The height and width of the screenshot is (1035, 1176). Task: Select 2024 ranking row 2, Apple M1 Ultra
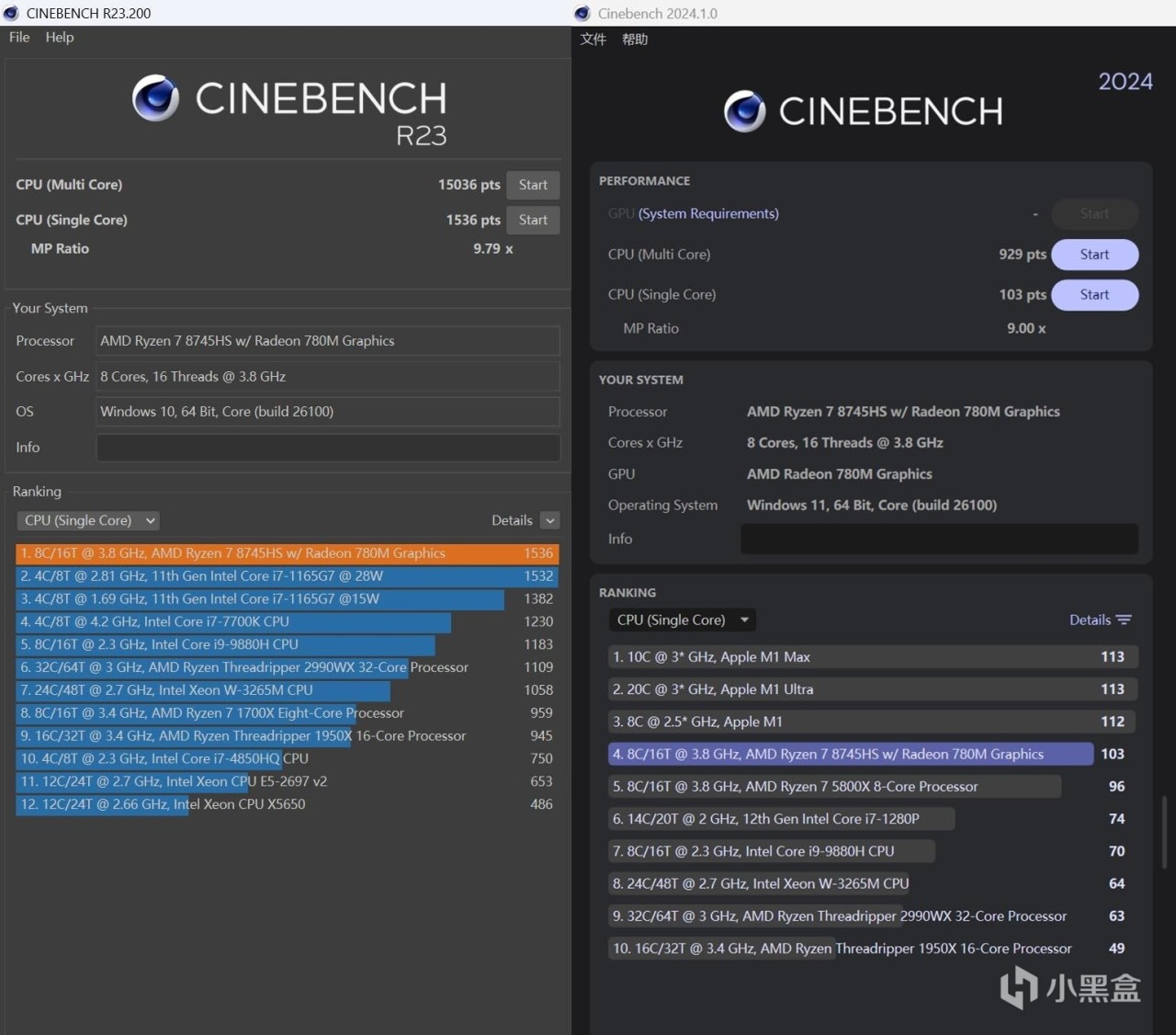(873, 689)
